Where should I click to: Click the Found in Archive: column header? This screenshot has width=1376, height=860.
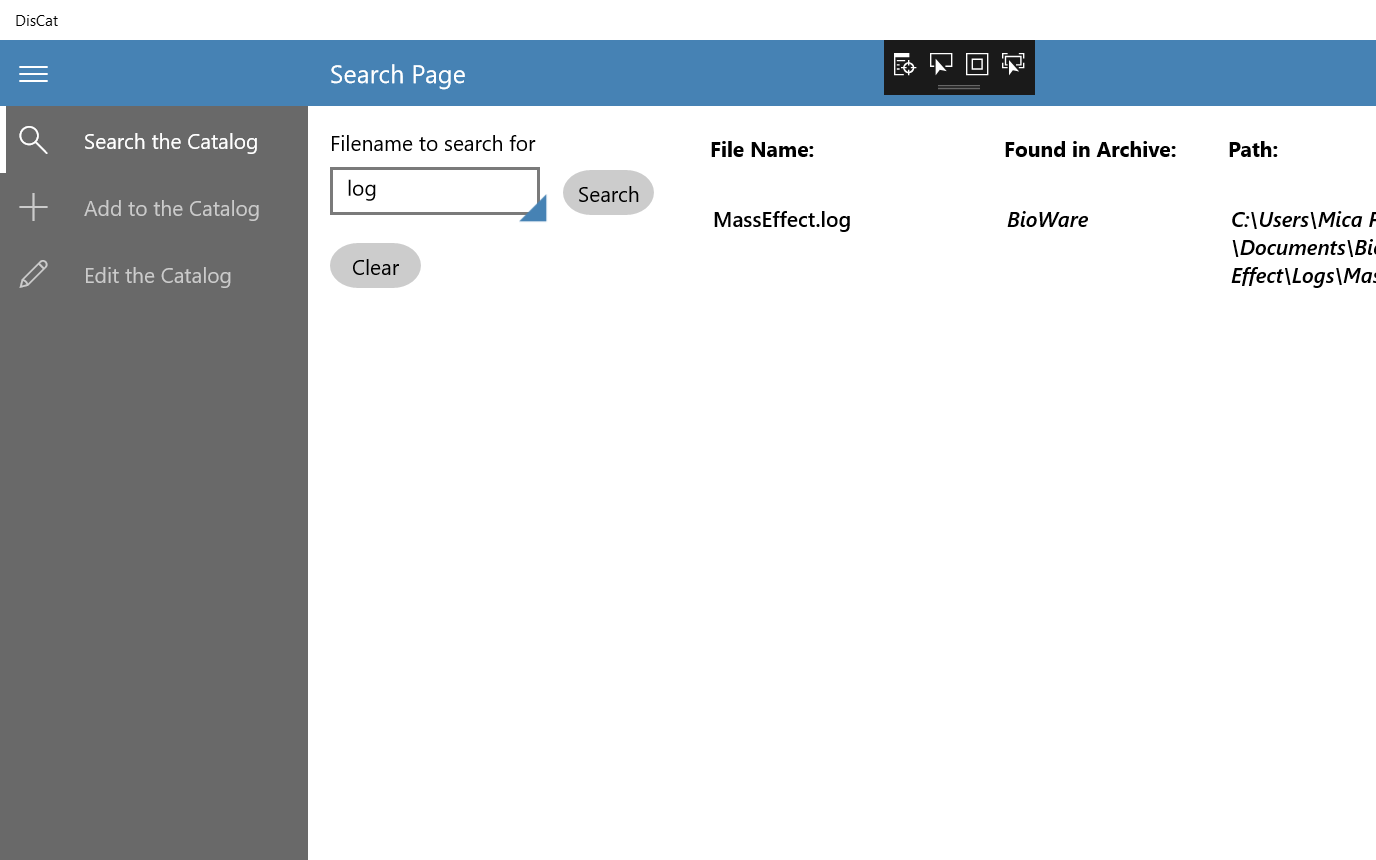click(1090, 149)
